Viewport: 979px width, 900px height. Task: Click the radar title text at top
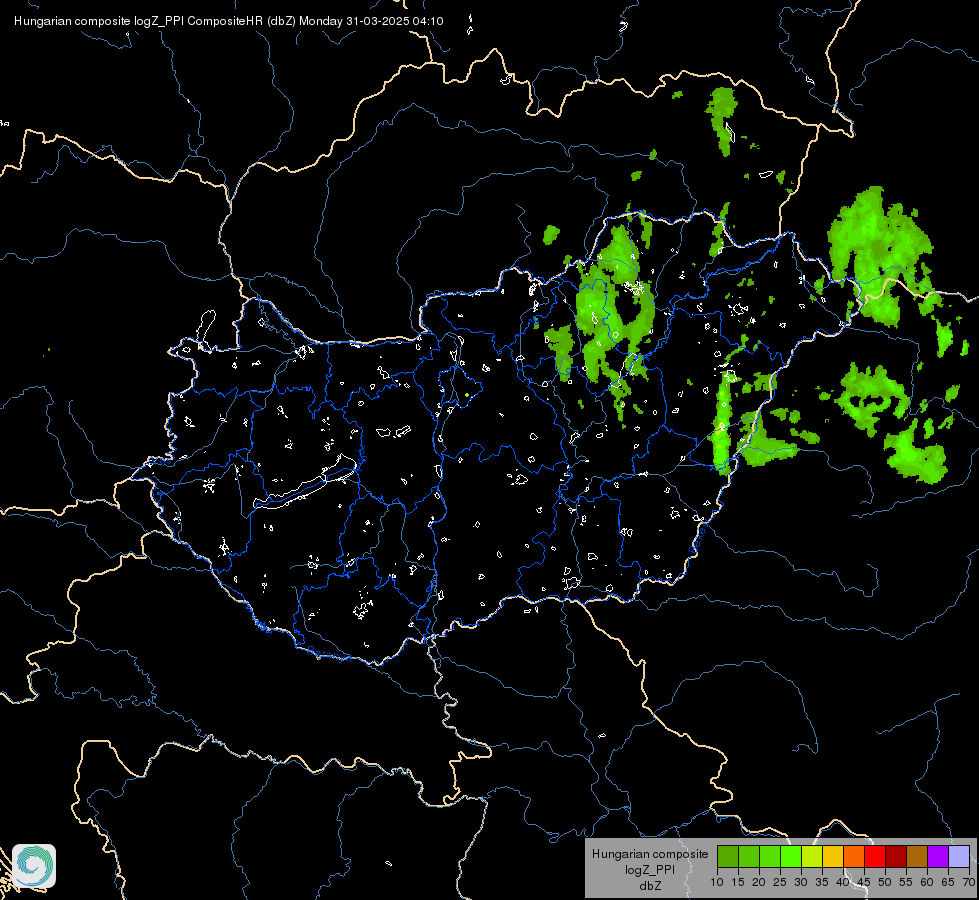229,21
